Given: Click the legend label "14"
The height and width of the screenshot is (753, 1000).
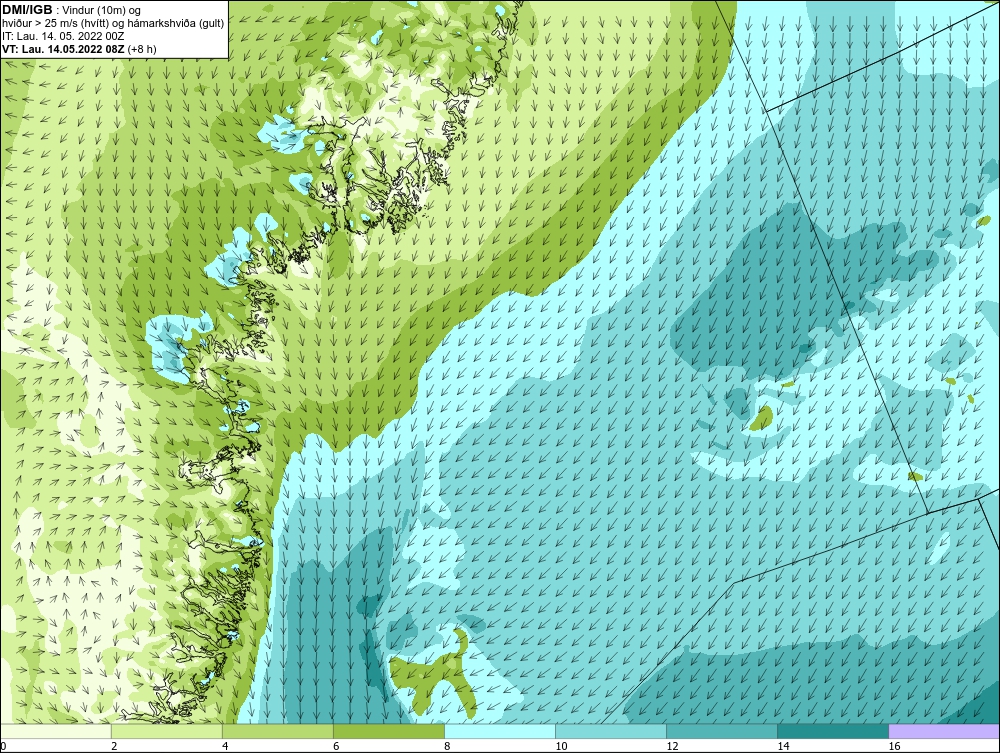Looking at the screenshot, I should (x=783, y=746).
